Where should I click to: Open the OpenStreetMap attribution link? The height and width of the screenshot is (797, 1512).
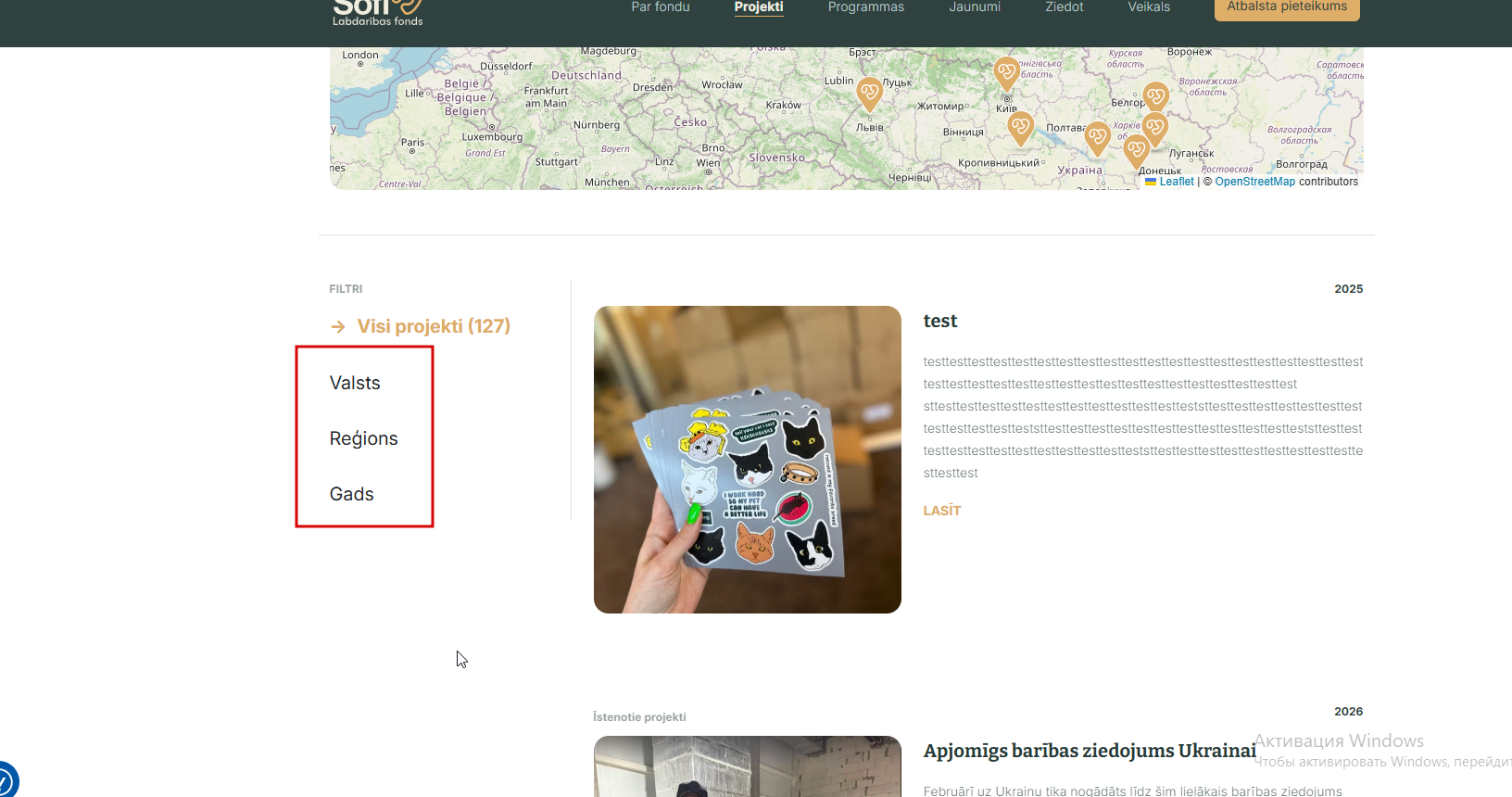pyautogui.click(x=1254, y=182)
